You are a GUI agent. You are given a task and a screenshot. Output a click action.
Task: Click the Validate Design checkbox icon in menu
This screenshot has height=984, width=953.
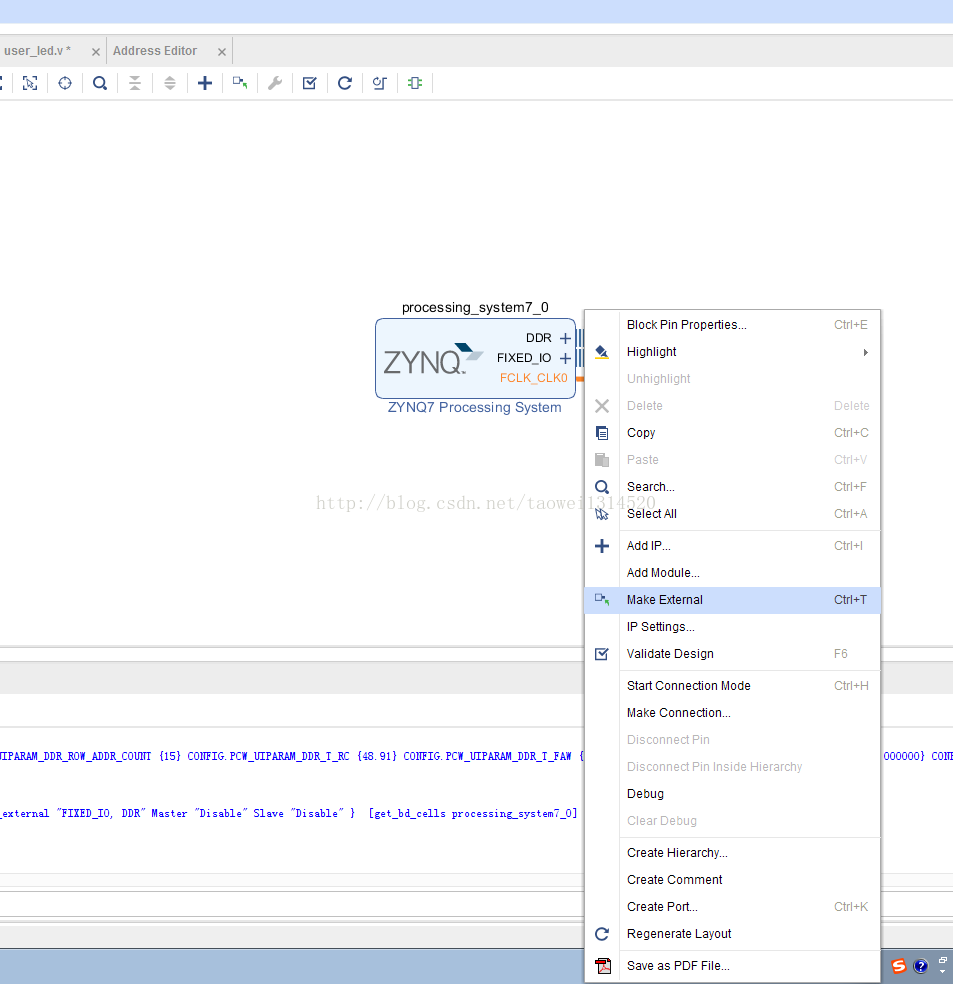pos(602,654)
